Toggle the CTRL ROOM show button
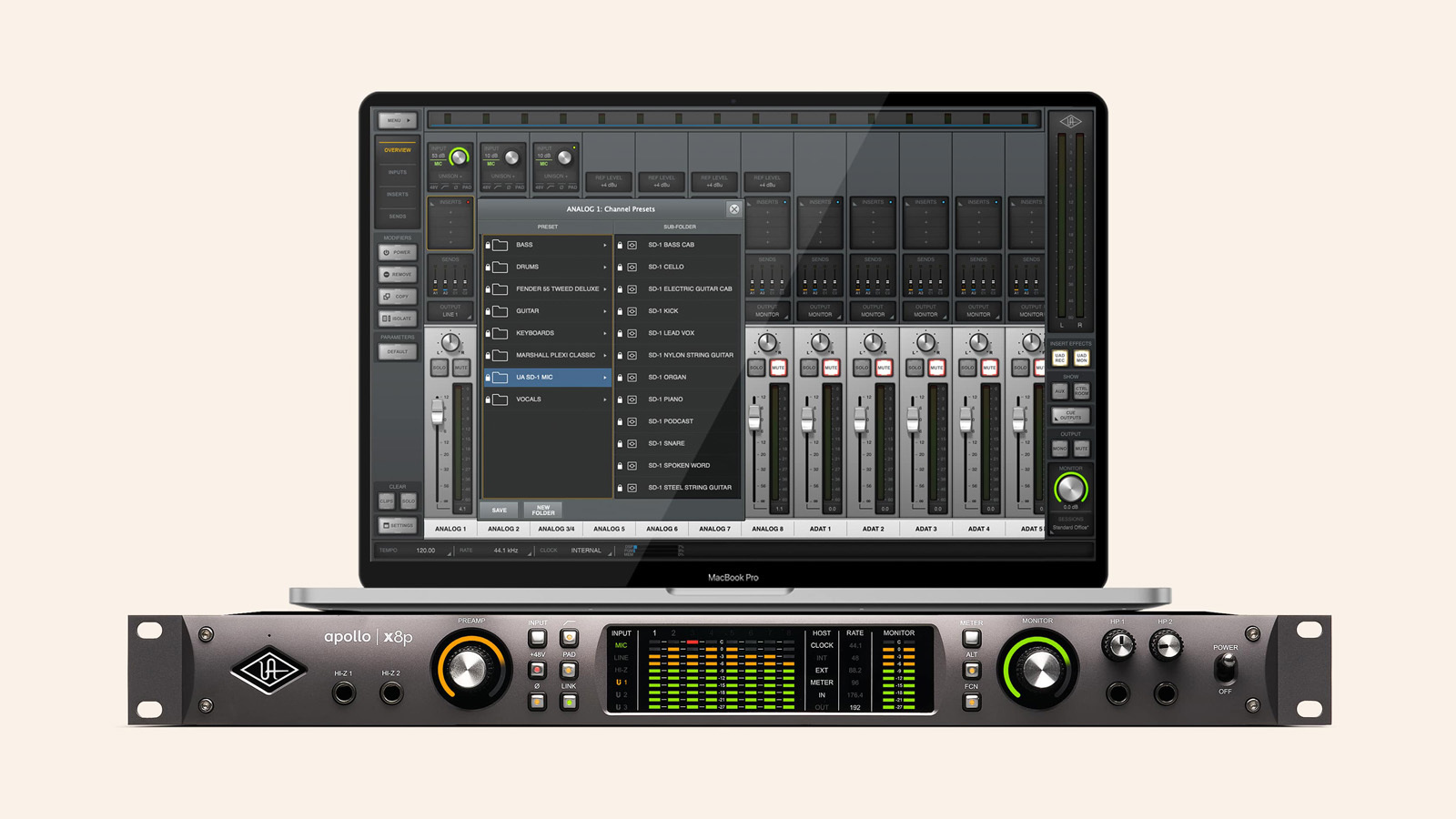1456x819 pixels. point(1081,390)
